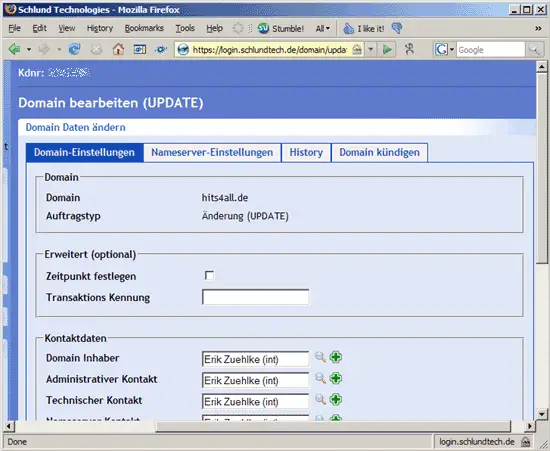This screenshot has width=550, height=451.
Task: Open the Bookmarks menu
Action: (144, 28)
